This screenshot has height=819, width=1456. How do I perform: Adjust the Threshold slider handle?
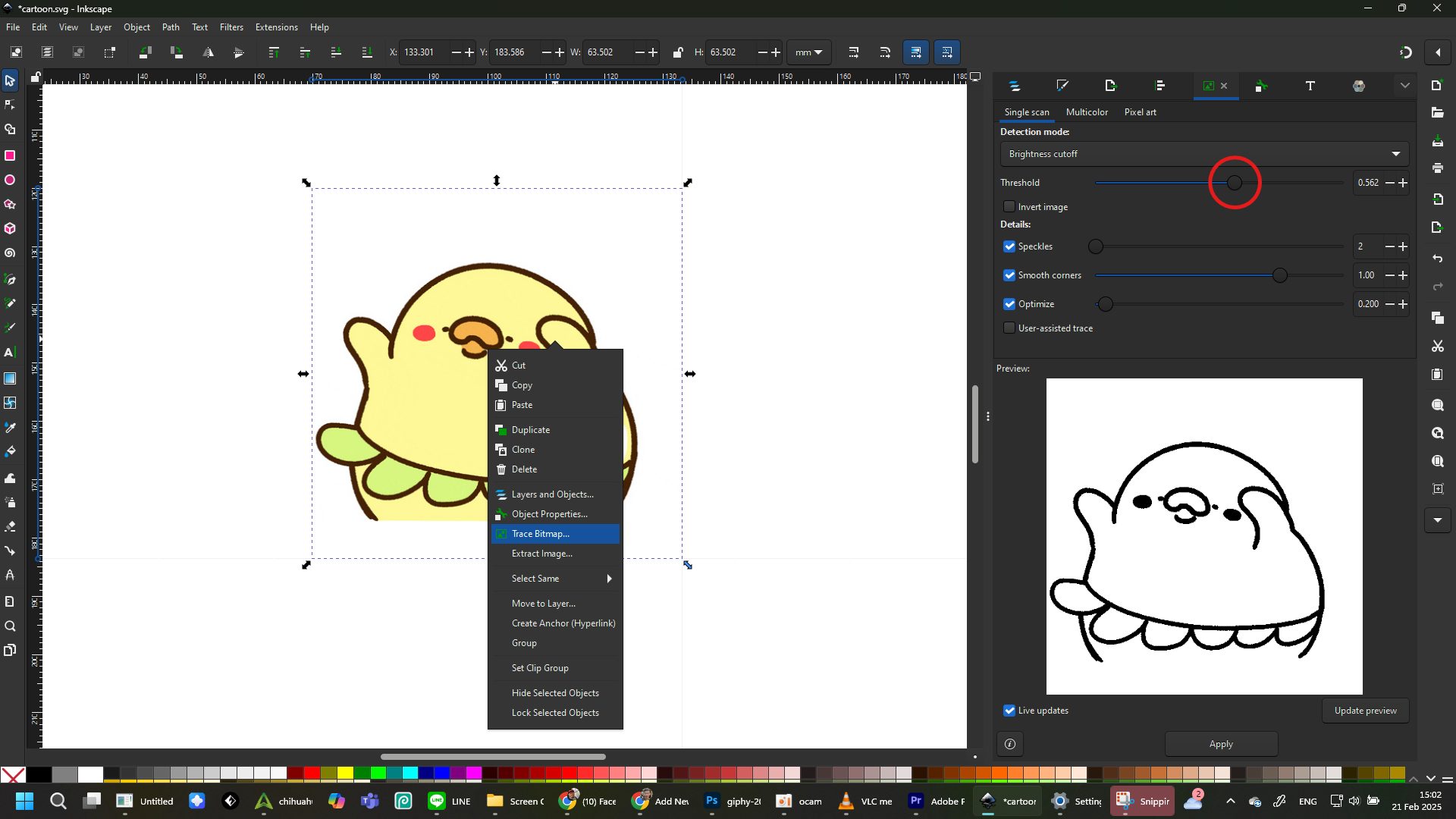[x=1235, y=183]
